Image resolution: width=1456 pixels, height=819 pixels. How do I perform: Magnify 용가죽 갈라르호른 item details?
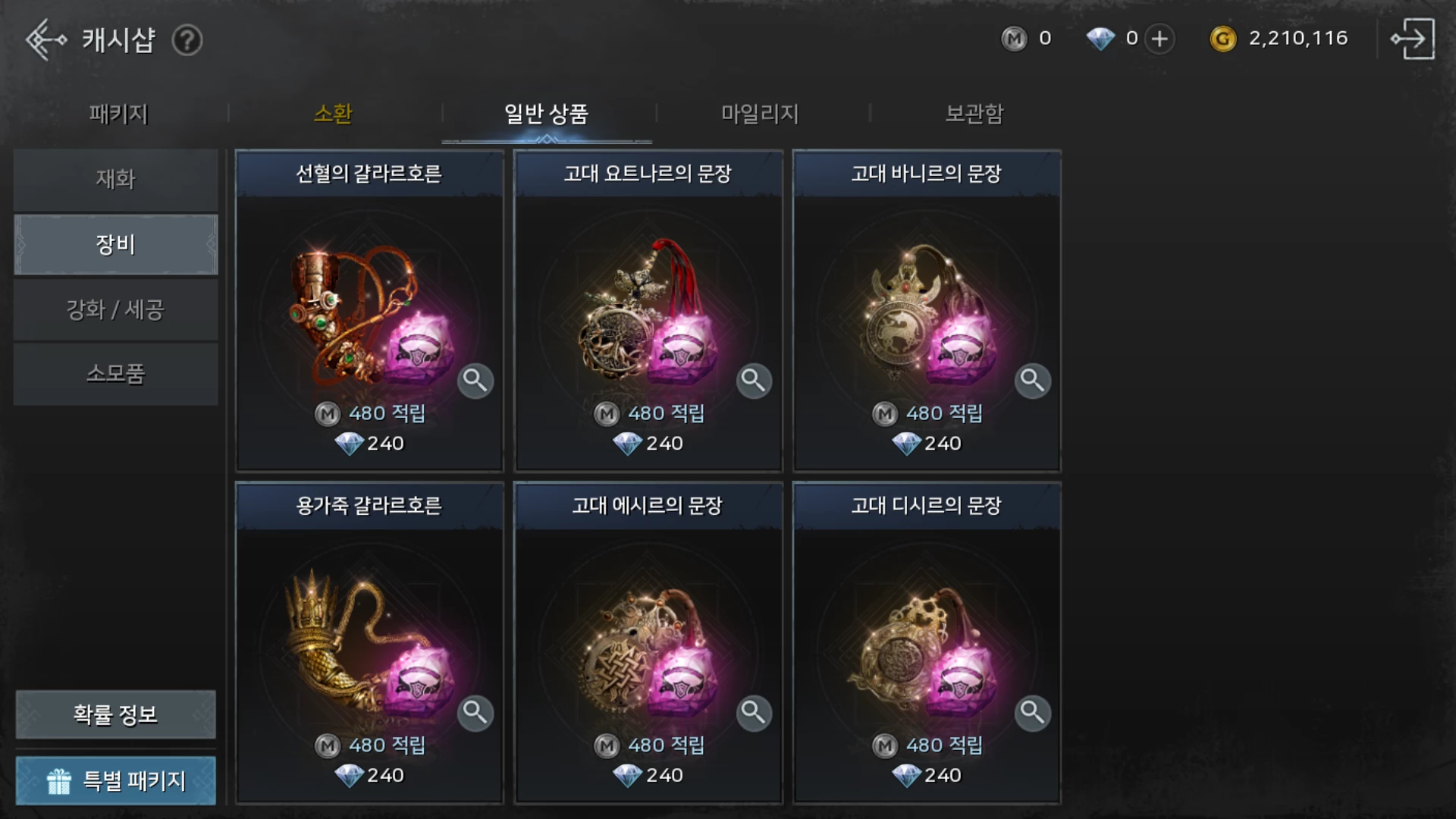(475, 713)
